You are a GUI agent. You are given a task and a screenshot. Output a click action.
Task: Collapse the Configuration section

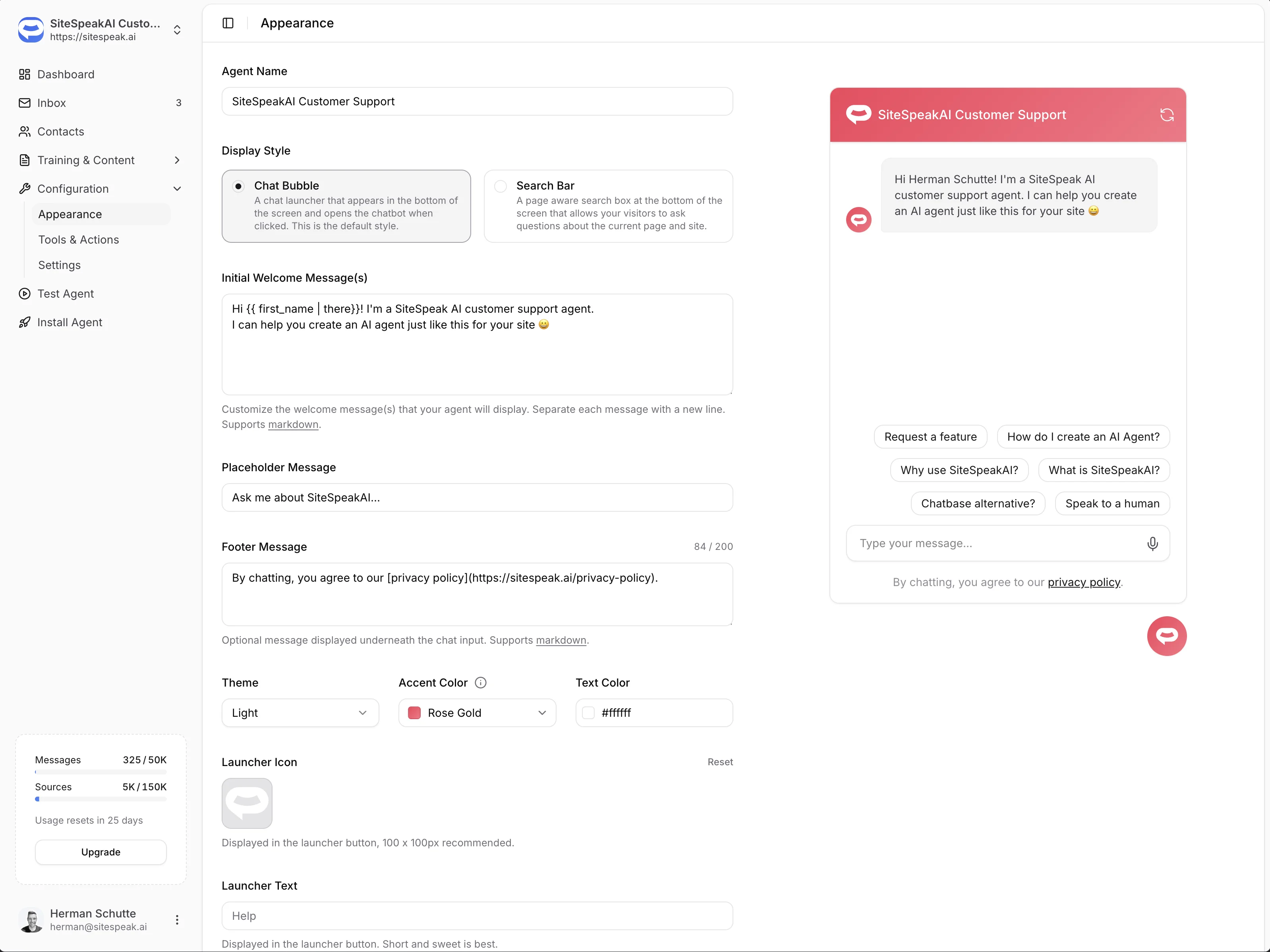tap(177, 189)
